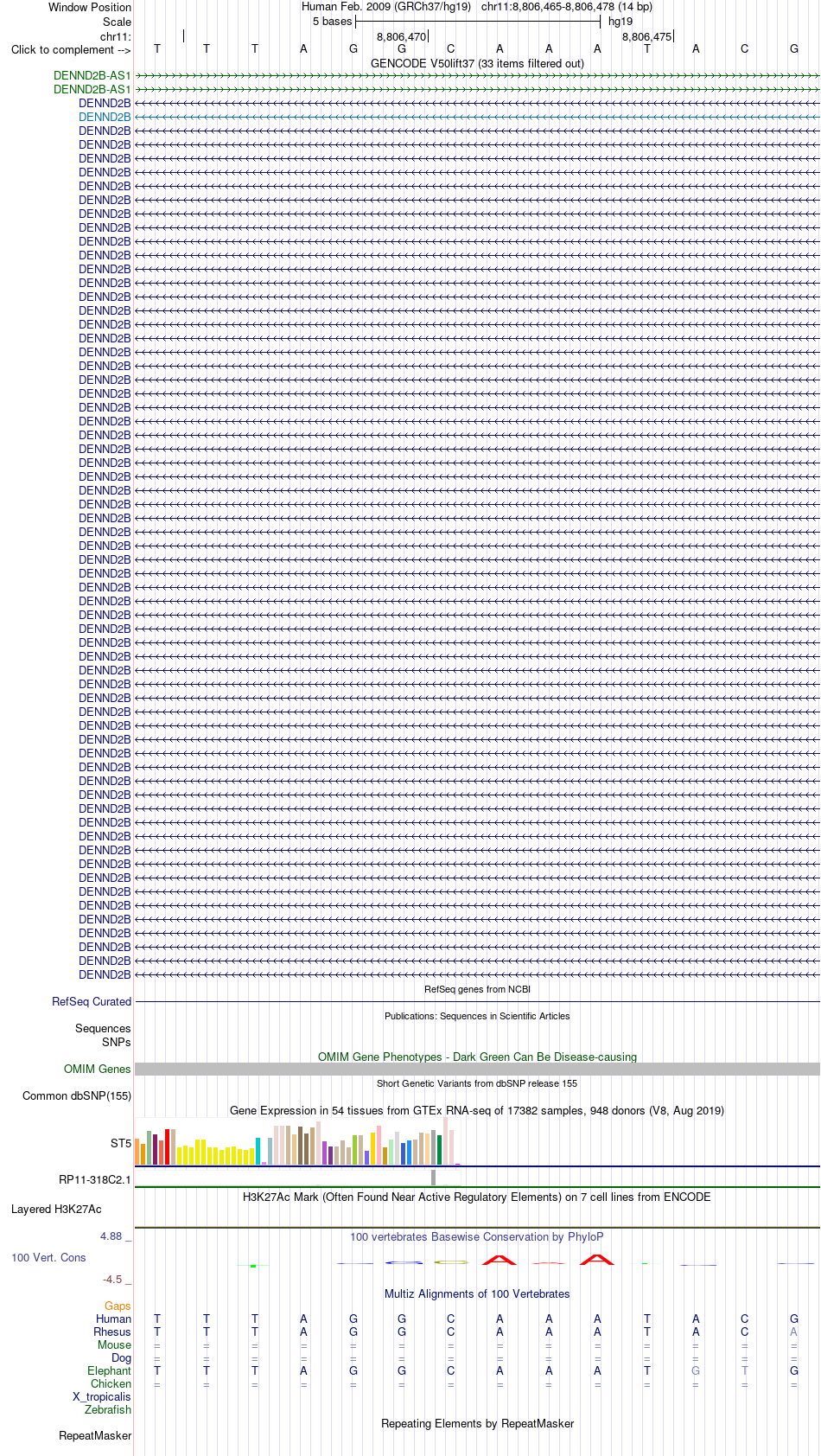The height and width of the screenshot is (1456, 821).
Task: Open the OMIM Gene Phenotypes track title
Action: click(x=477, y=1057)
